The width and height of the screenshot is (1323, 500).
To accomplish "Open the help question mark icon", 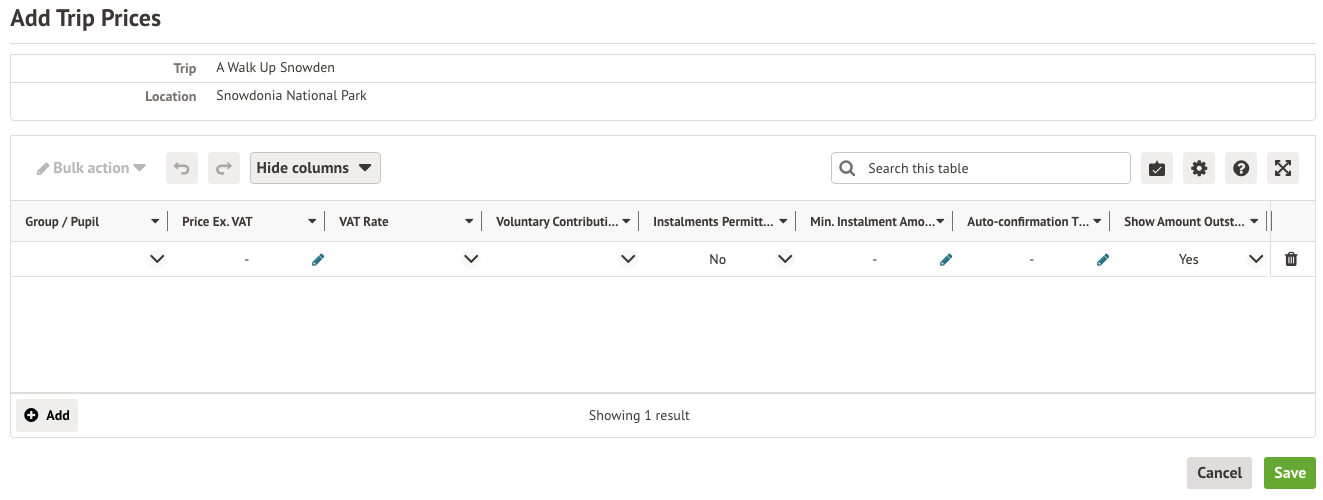I will tap(1241, 168).
